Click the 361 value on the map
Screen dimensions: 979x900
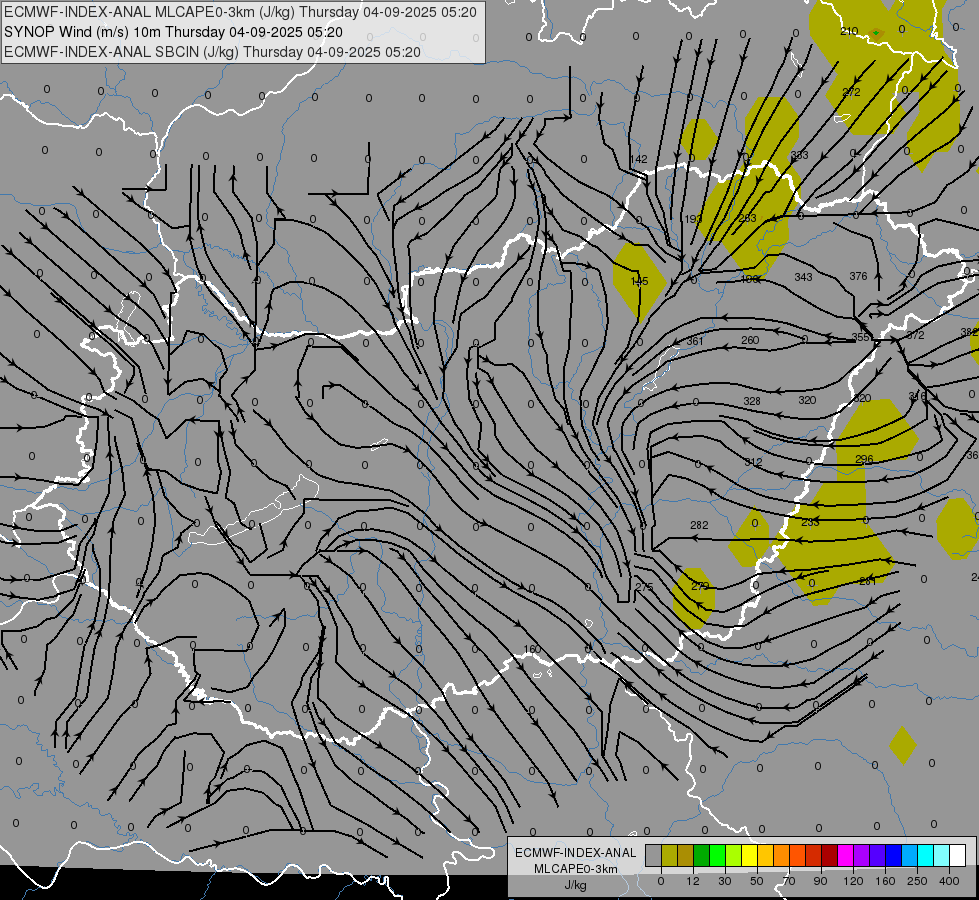click(695, 341)
